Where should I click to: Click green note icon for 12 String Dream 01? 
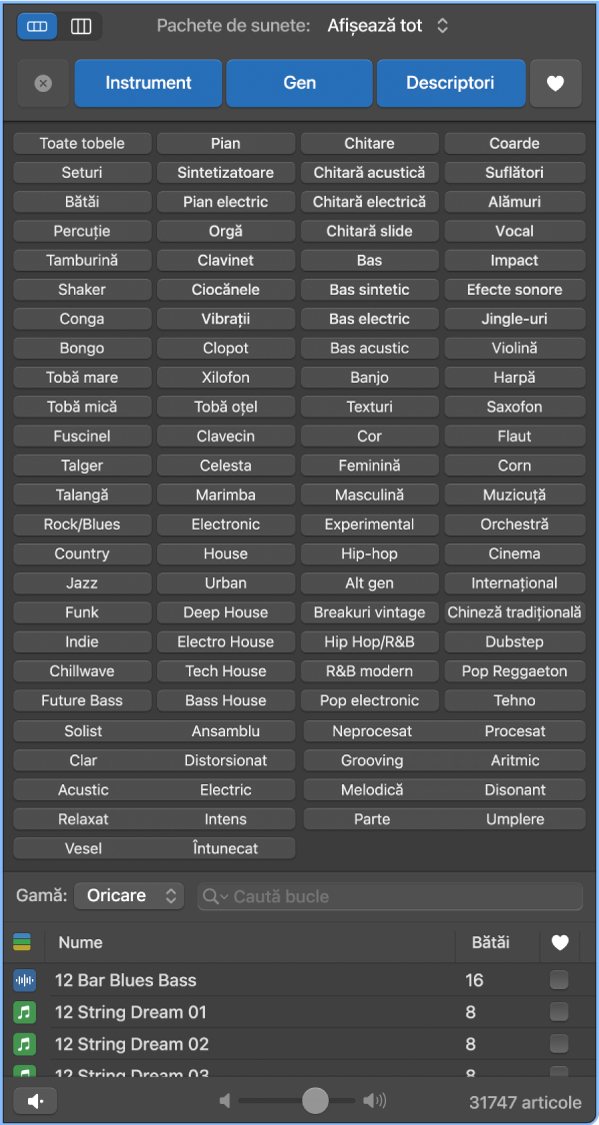(x=24, y=1012)
